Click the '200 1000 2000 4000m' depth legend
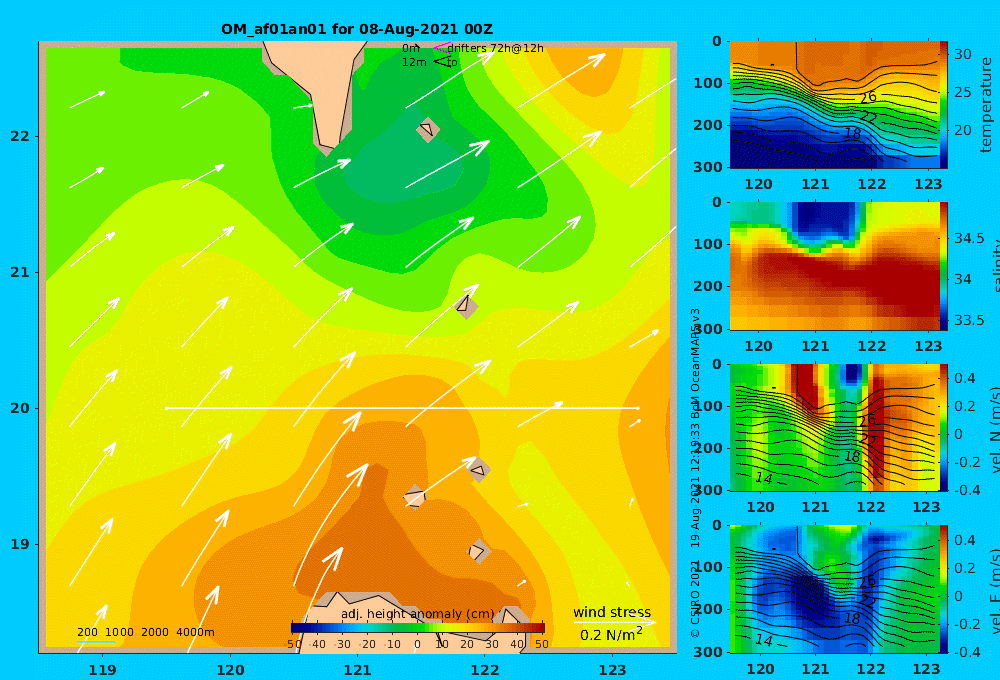Screen dimensions: 1000x680 (x=146, y=632)
